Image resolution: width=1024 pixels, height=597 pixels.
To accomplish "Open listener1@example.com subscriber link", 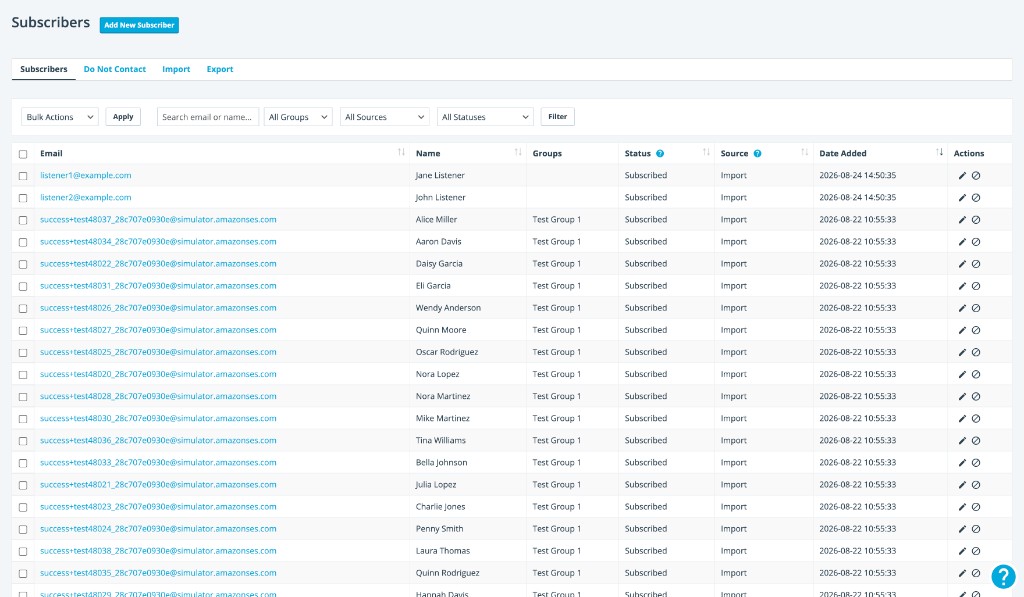I will click(86, 175).
